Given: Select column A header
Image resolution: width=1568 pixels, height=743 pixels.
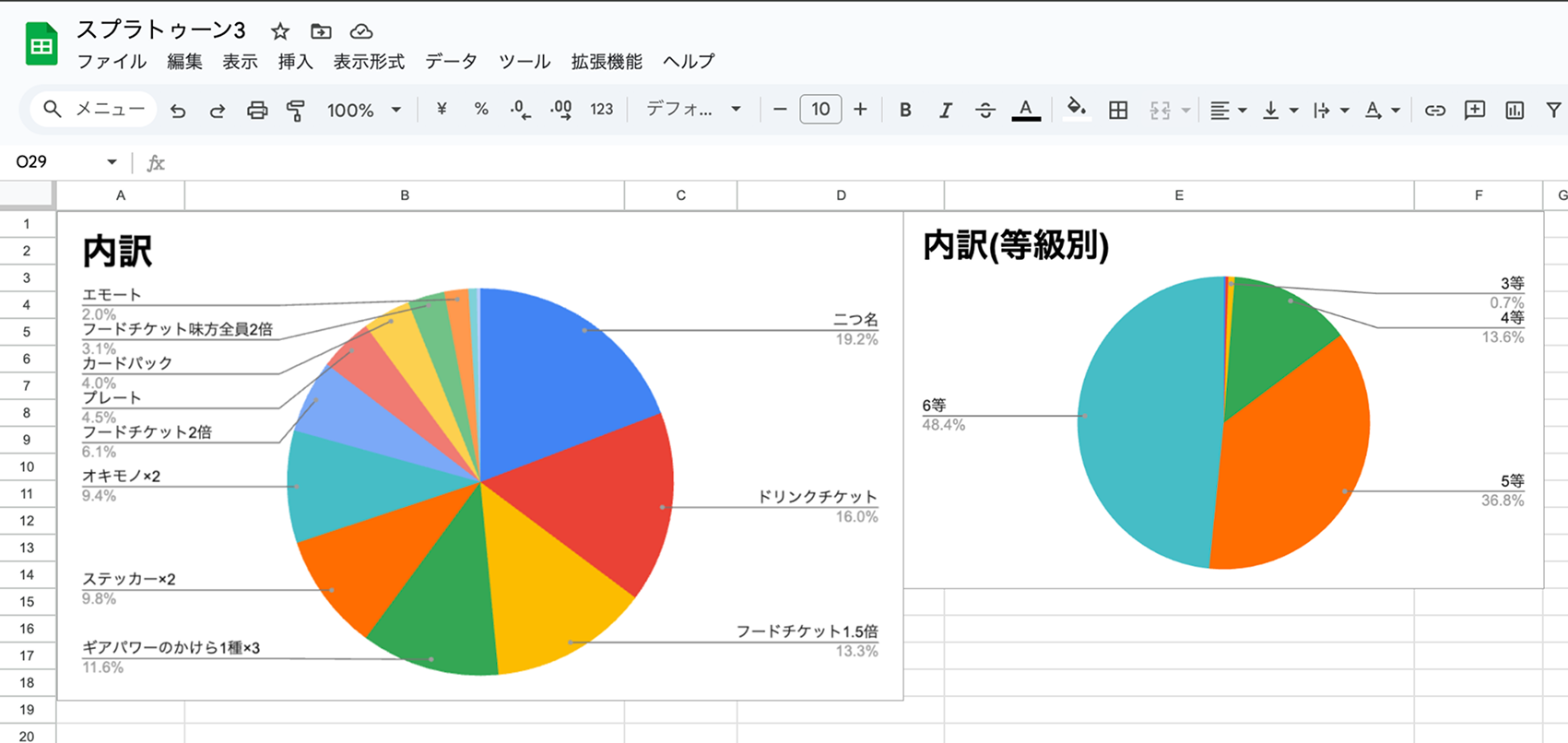Looking at the screenshot, I should (x=121, y=195).
